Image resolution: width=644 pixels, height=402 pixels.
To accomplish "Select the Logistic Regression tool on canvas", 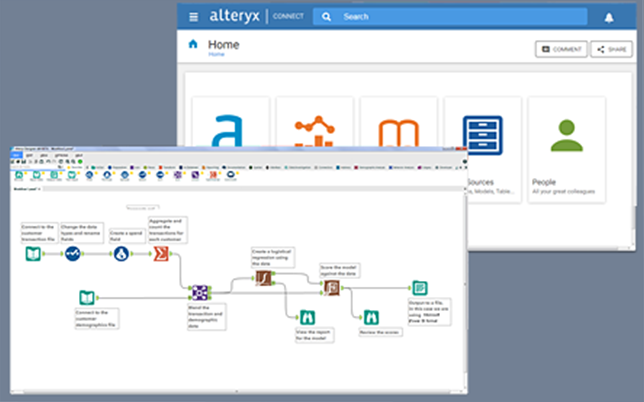I will coord(263,278).
